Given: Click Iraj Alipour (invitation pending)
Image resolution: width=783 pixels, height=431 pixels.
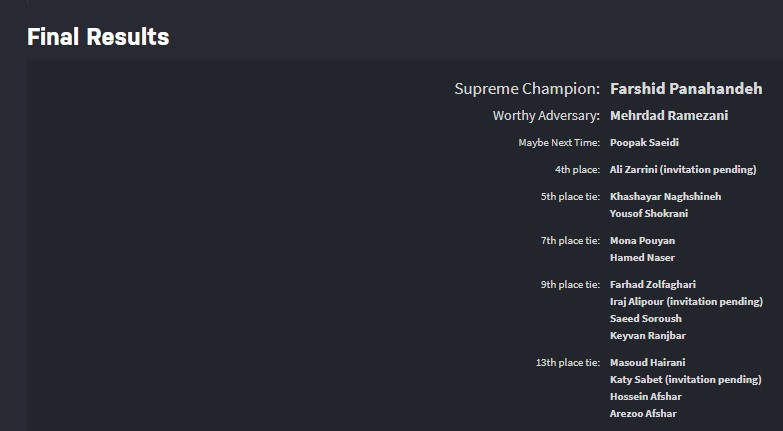Looking at the screenshot, I should point(686,302).
